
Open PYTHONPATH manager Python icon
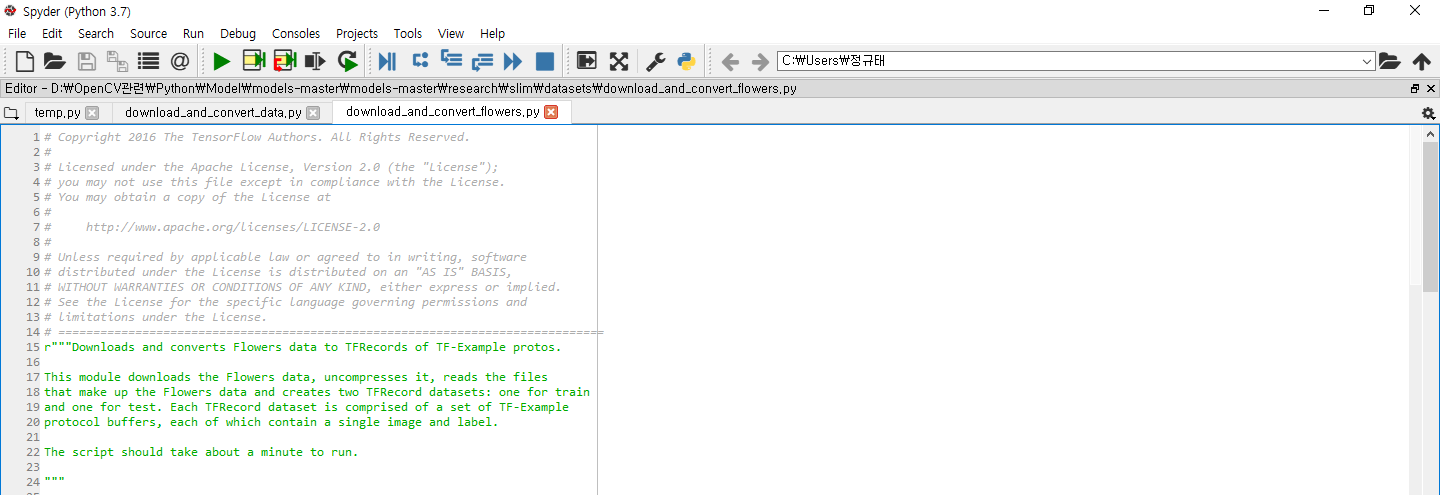[x=686, y=61]
